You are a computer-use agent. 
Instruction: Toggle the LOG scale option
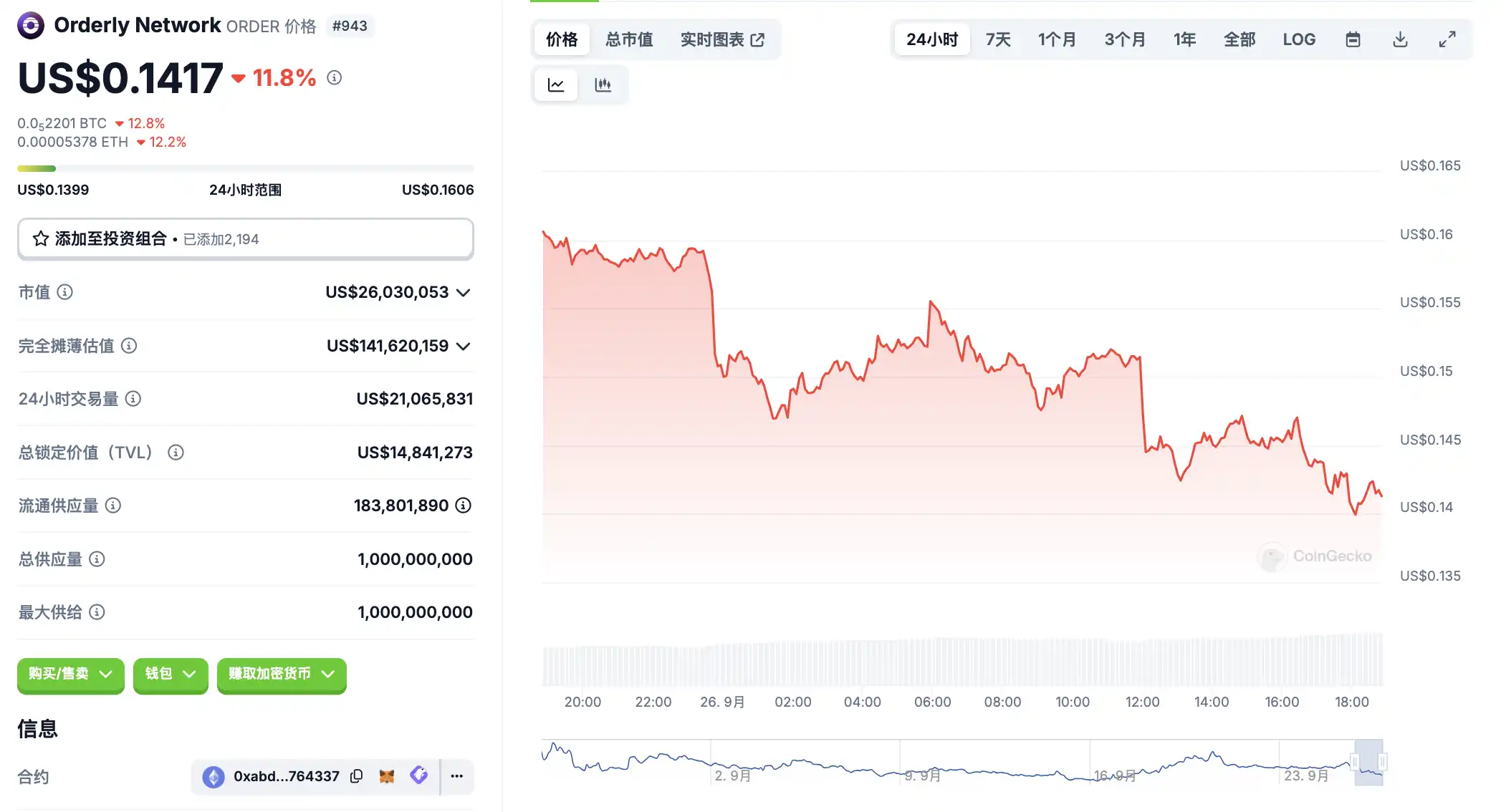point(1299,39)
